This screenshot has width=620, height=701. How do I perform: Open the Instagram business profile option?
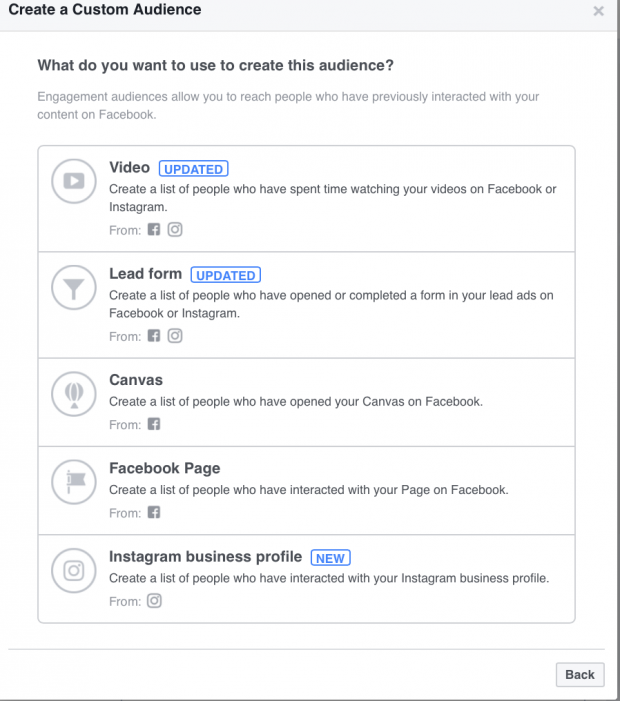[206, 557]
